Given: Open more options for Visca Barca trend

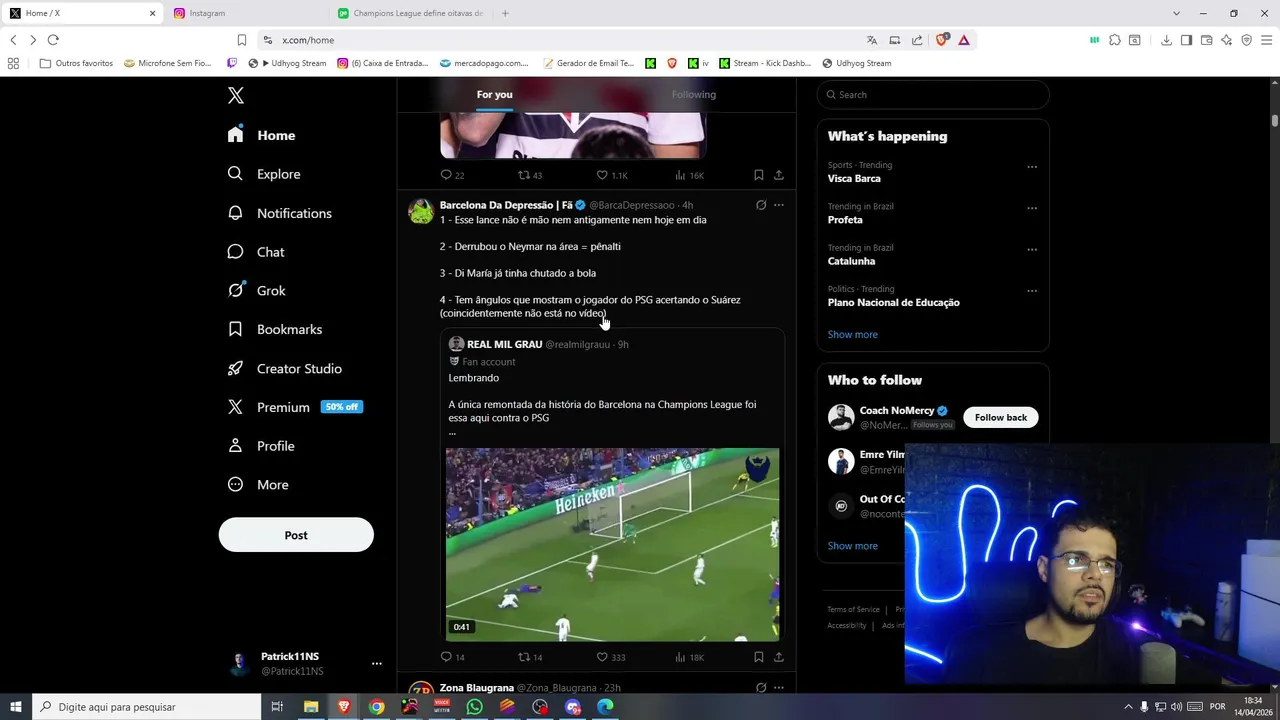Looking at the screenshot, I should point(1032,167).
